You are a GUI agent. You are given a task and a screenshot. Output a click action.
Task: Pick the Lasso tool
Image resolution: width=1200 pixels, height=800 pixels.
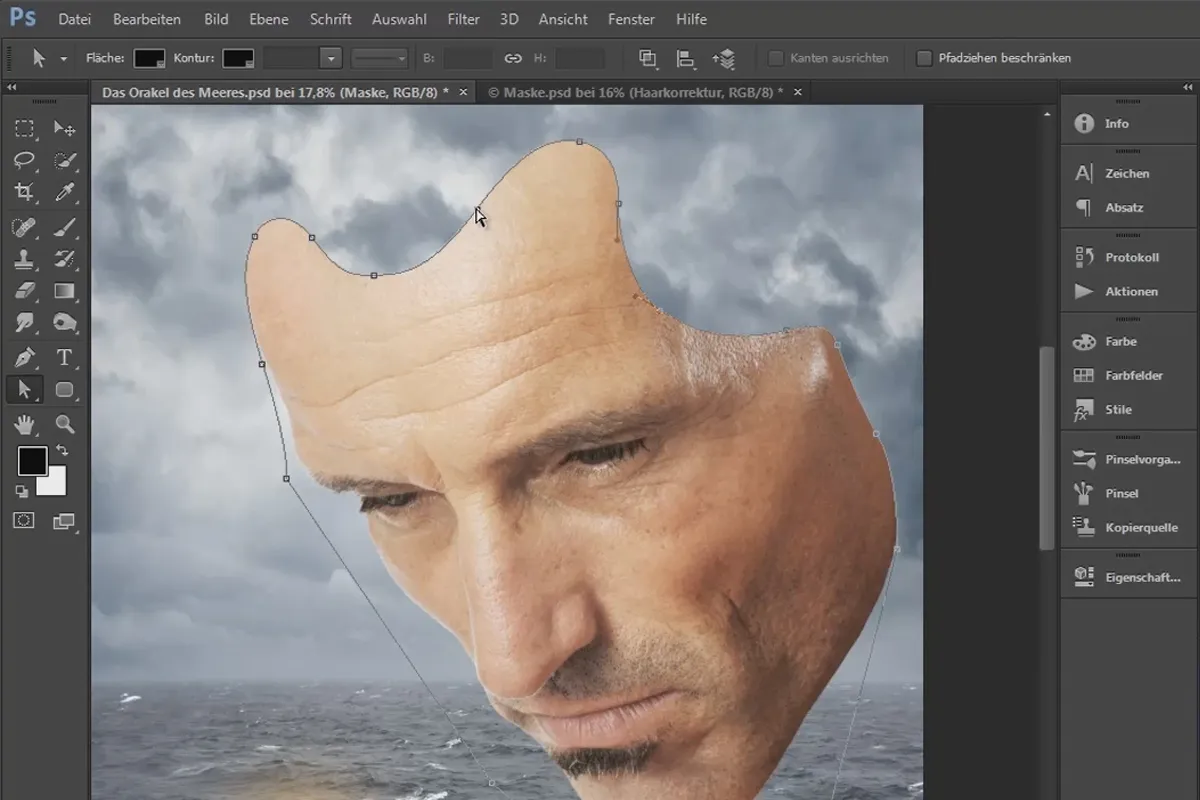pyautogui.click(x=25, y=160)
